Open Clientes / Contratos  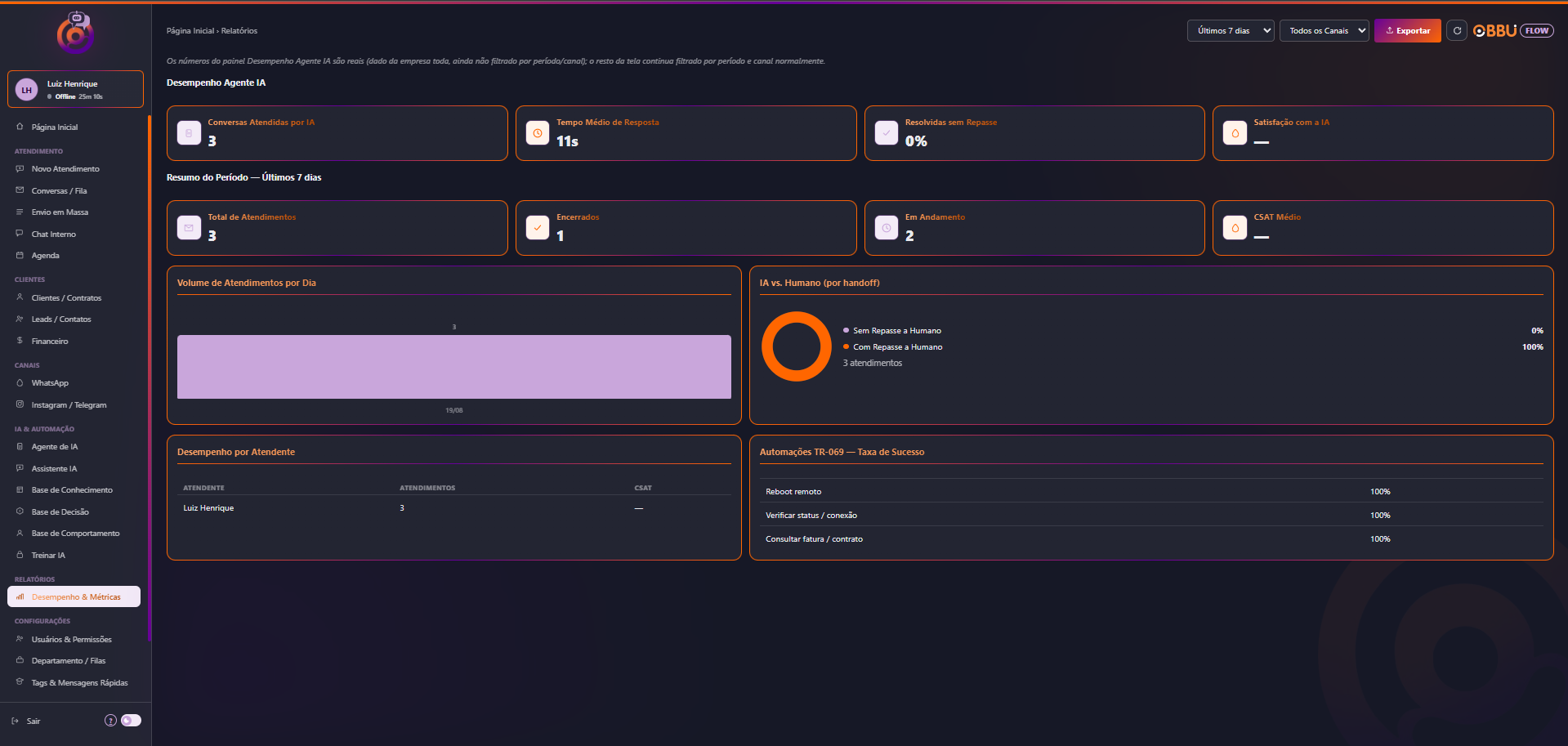[x=74, y=298]
